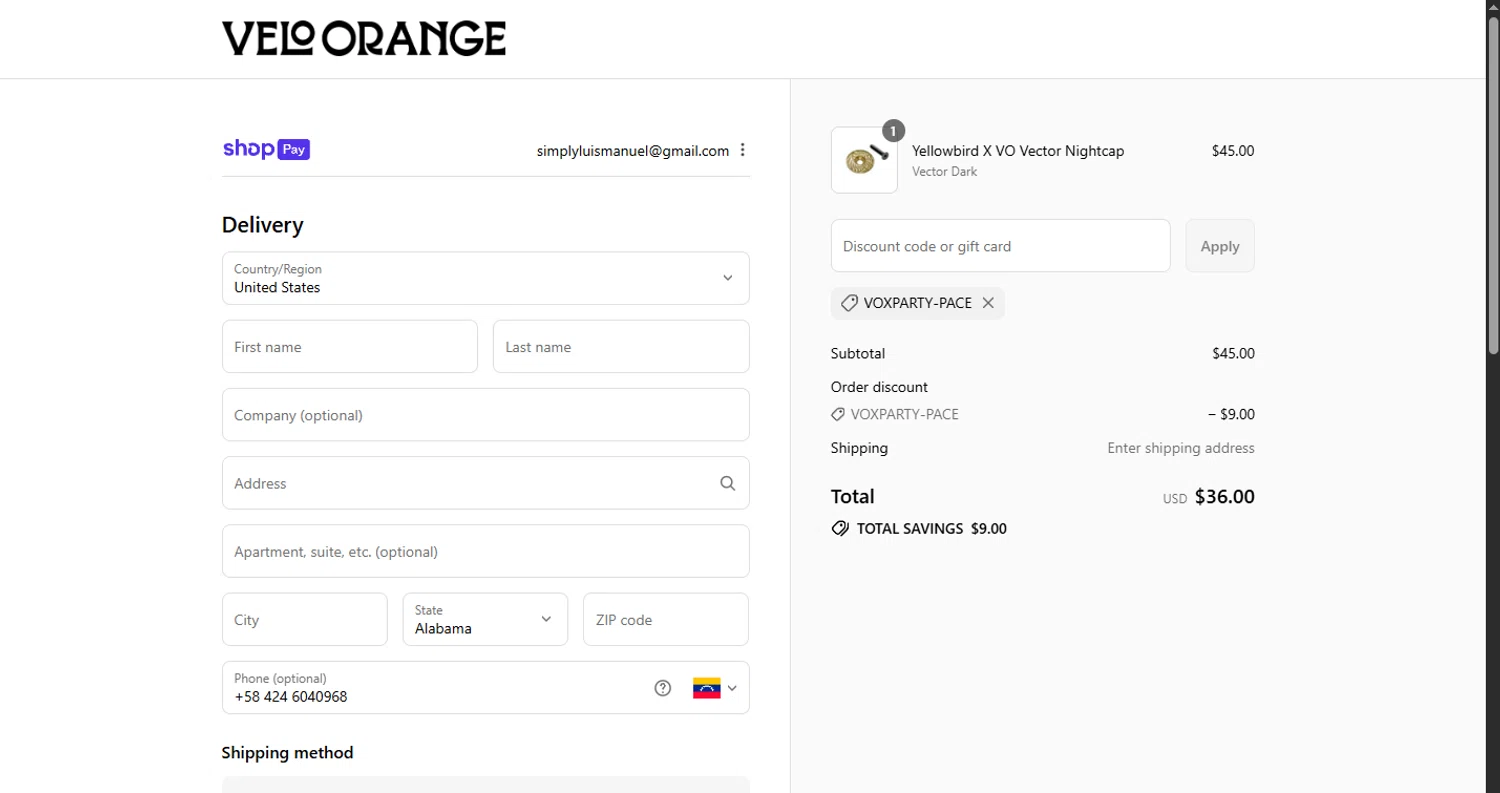This screenshot has width=1500, height=793.
Task: Click the Shop Pay logo
Action: tap(266, 149)
